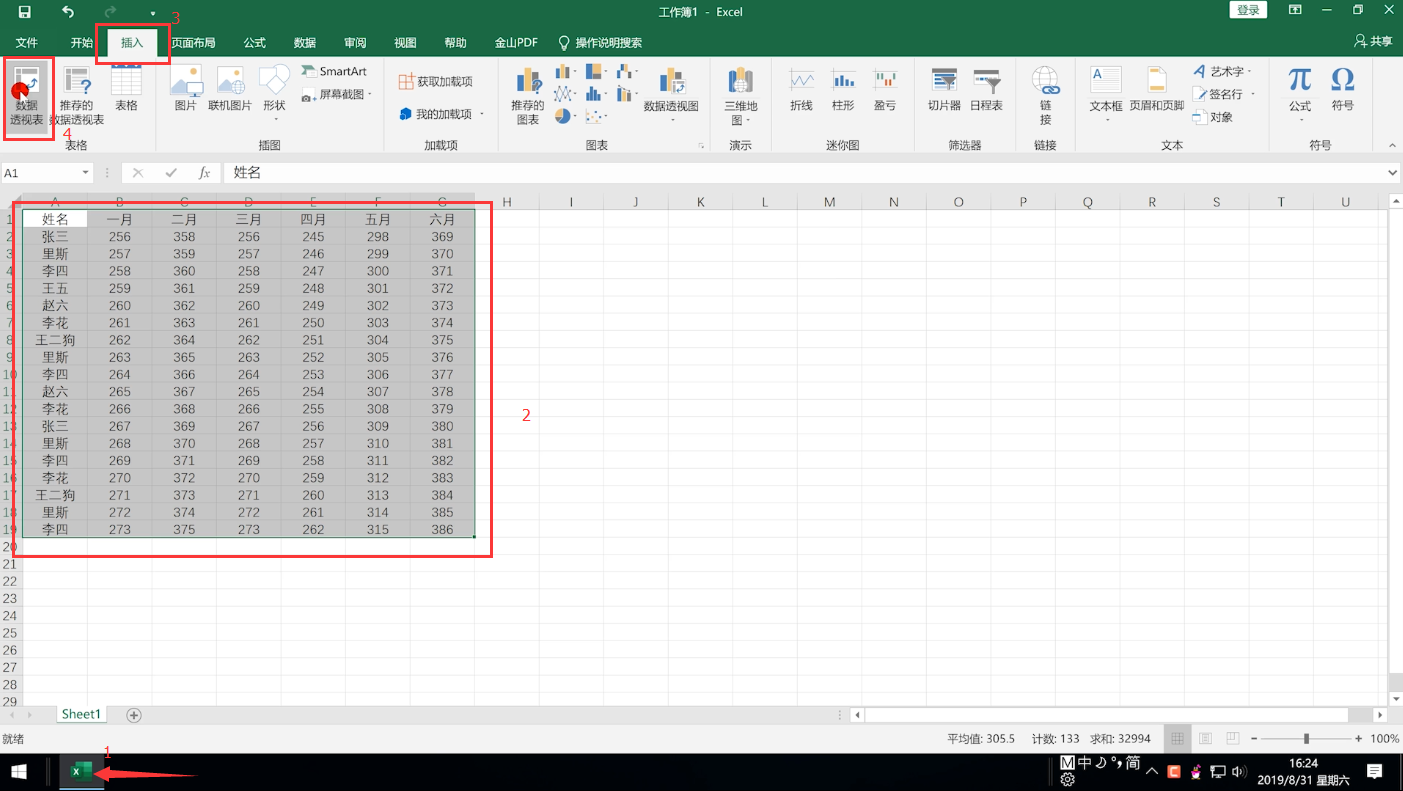Add a new sheet with plus button
The width and height of the screenshot is (1403, 791).
pyautogui.click(x=134, y=715)
